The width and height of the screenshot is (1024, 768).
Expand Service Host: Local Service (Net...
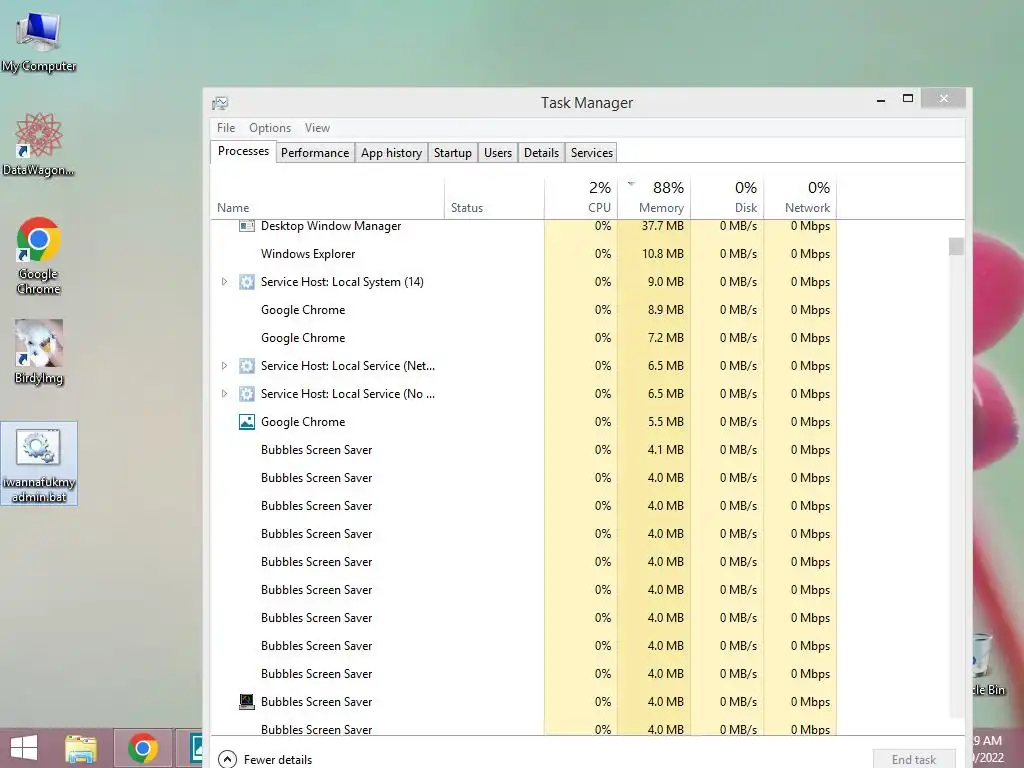(224, 366)
